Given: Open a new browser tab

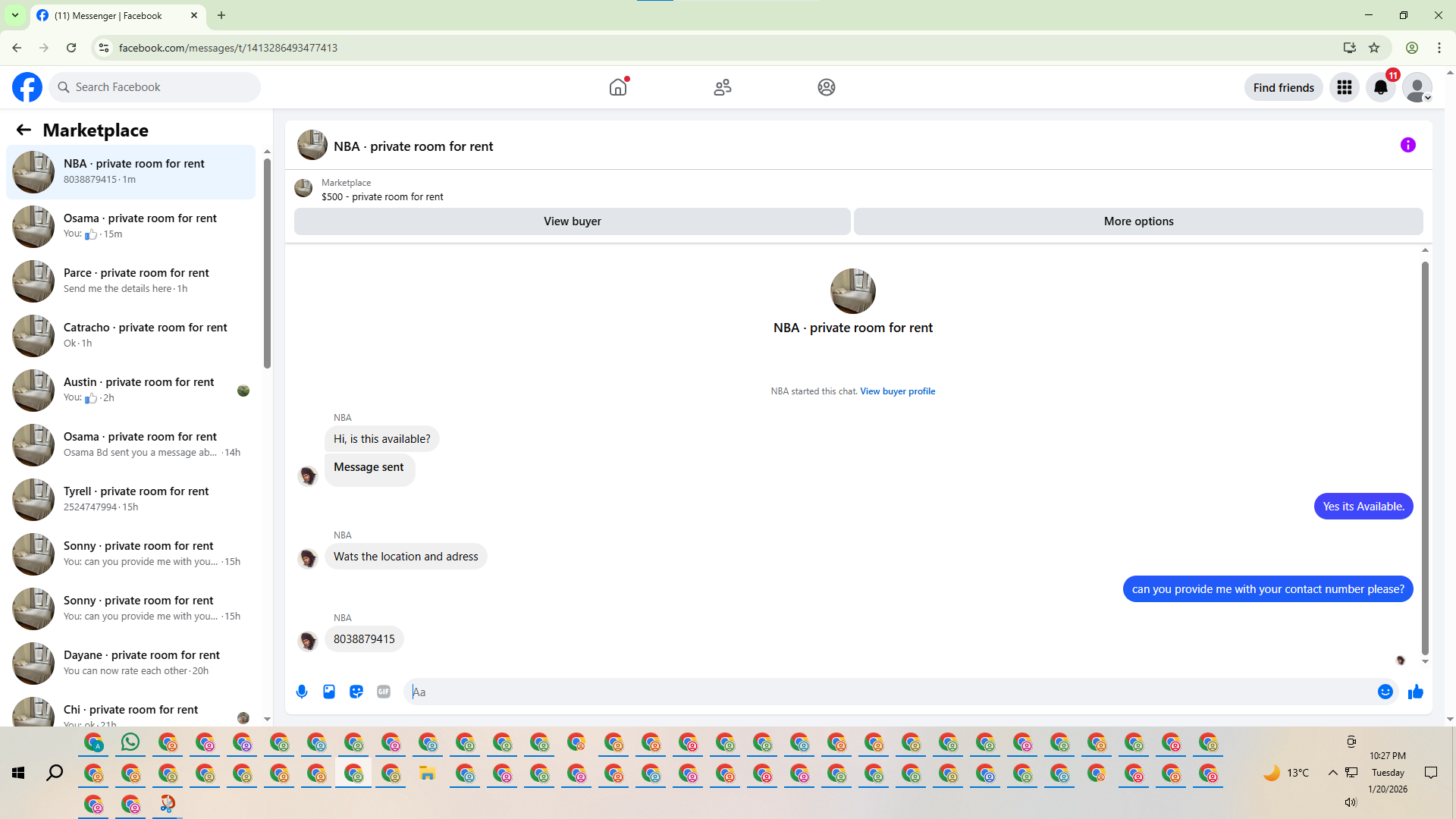Looking at the screenshot, I should 221,15.
